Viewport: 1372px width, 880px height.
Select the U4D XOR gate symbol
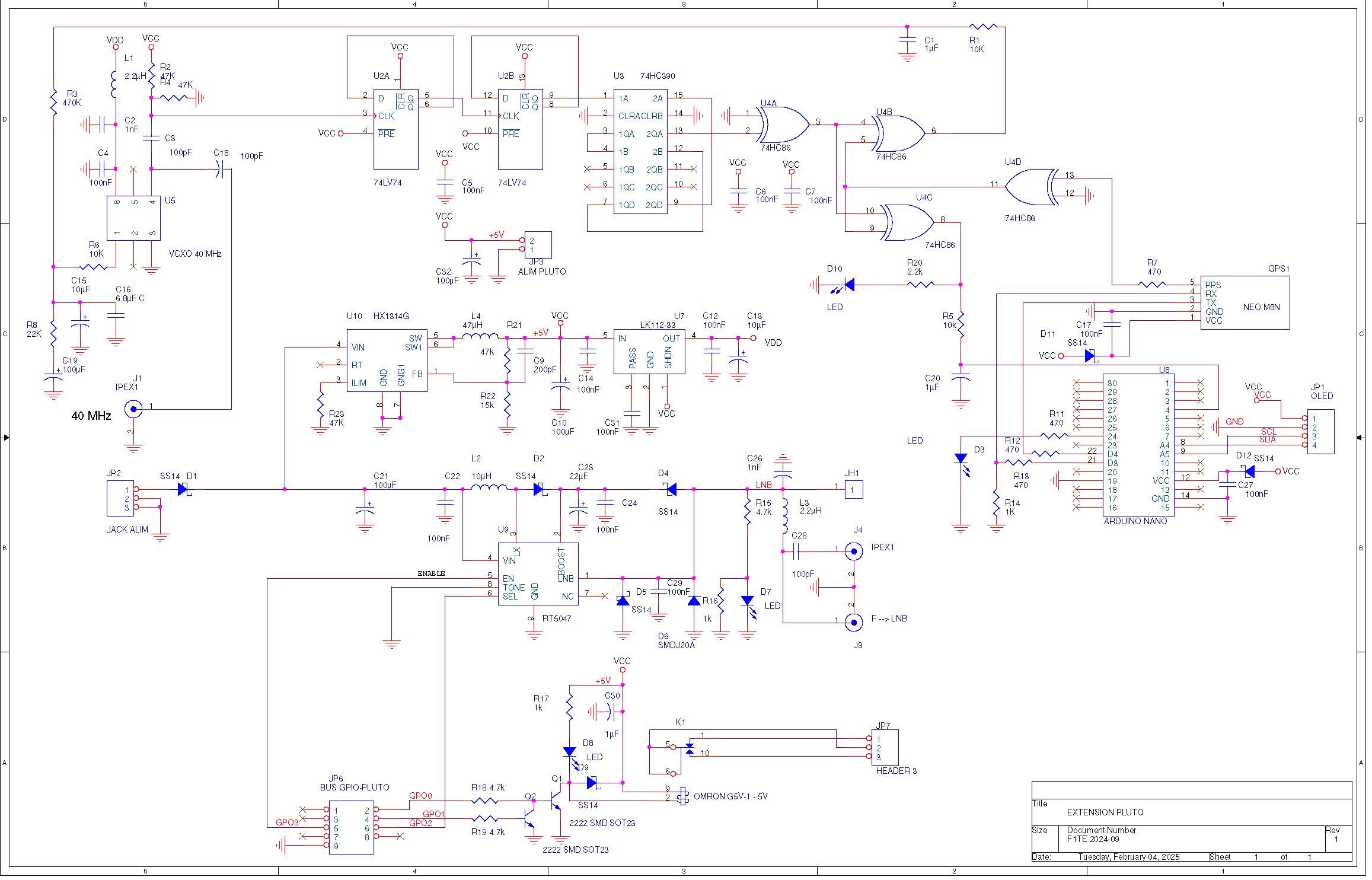pos(1032,187)
